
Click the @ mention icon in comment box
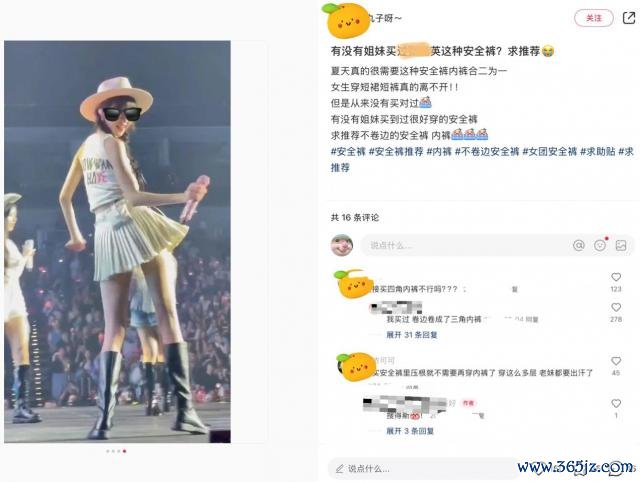[x=579, y=245]
